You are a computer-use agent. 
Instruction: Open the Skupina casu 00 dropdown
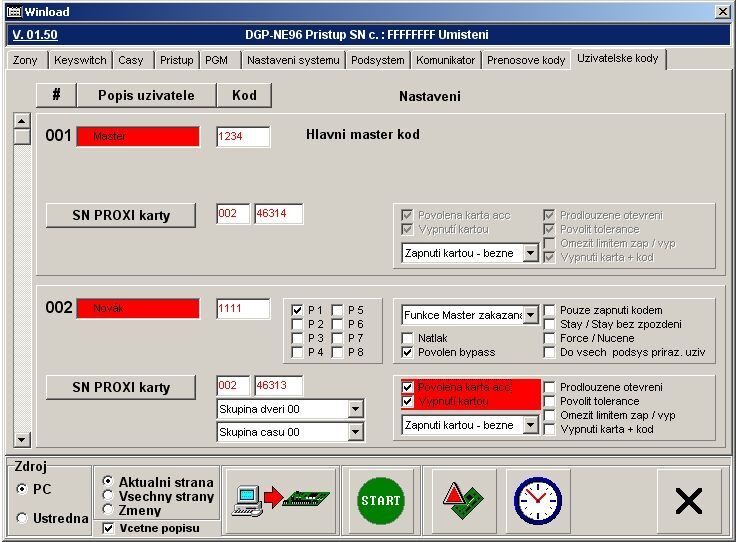(x=355, y=432)
